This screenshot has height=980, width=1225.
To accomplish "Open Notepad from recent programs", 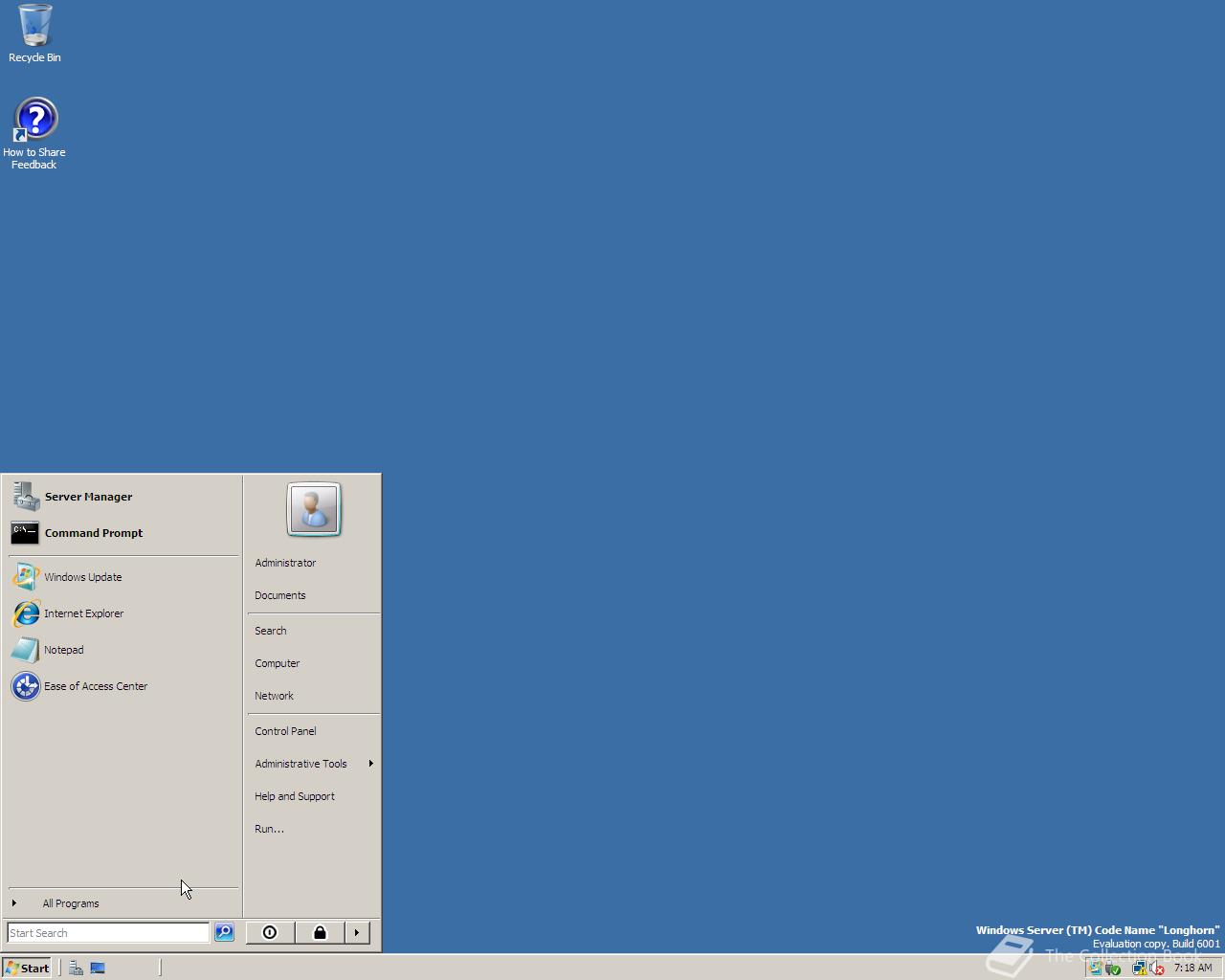I will [122, 650].
